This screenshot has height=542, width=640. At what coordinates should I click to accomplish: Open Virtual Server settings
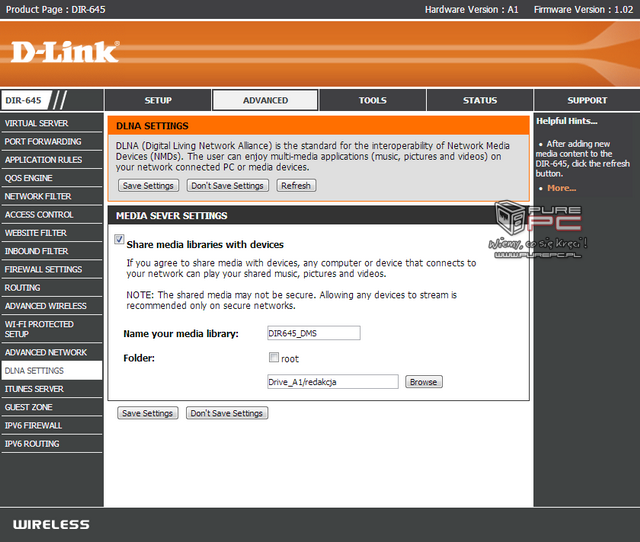pos(51,123)
